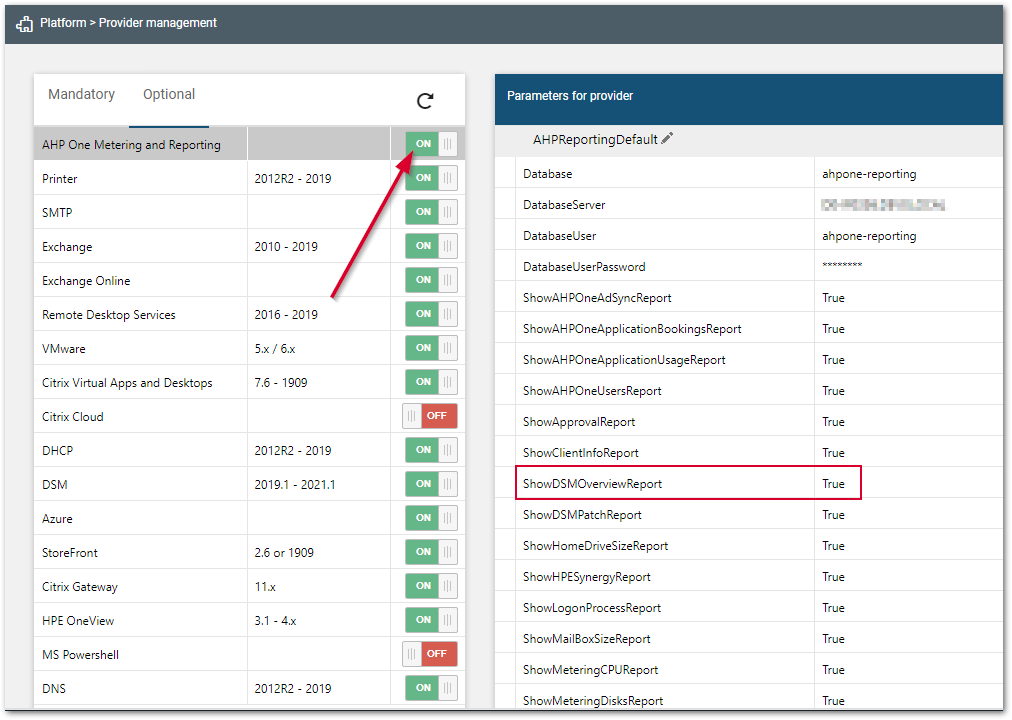Select the SMTP provider name
This screenshot has height=720, width=1012.
[57, 213]
